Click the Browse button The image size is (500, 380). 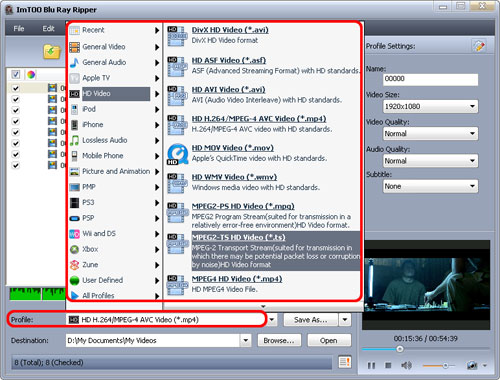pyautogui.click(x=279, y=340)
